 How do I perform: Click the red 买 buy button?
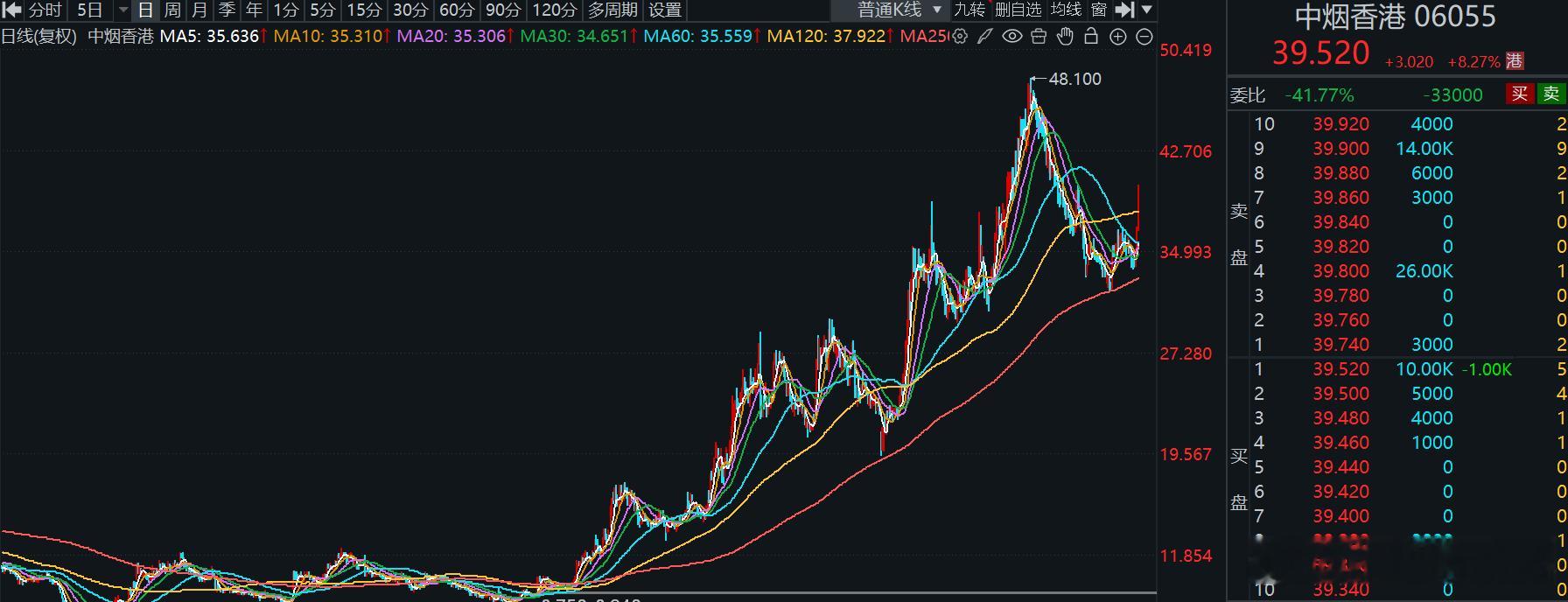coord(1520,94)
